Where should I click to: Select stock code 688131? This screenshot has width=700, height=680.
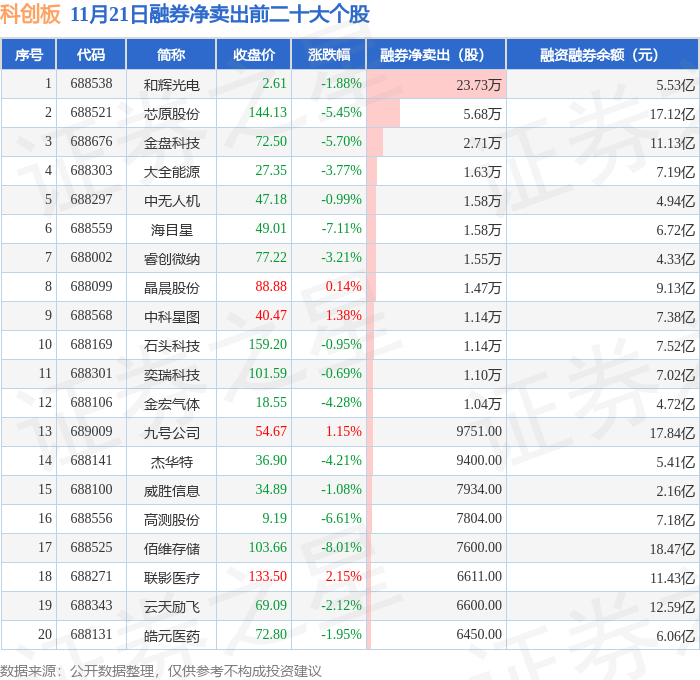click(x=91, y=635)
